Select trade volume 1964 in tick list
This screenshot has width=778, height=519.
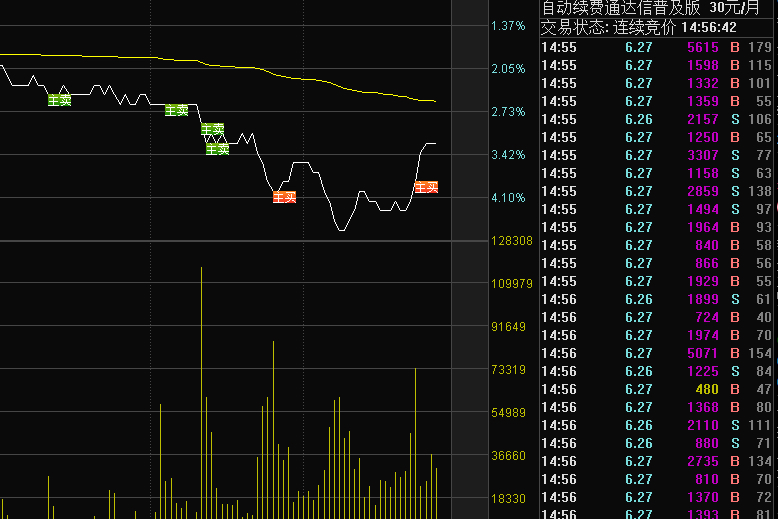coord(703,227)
